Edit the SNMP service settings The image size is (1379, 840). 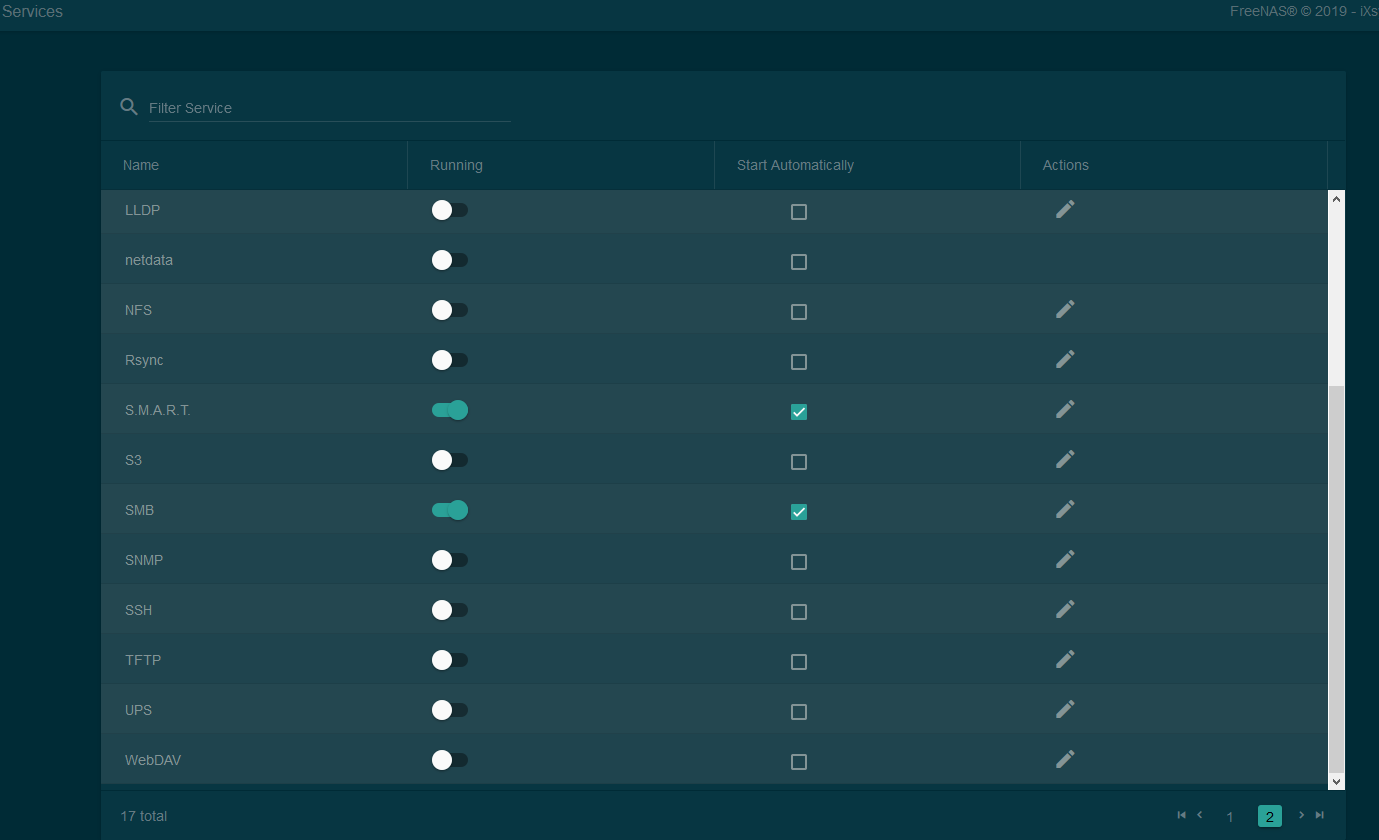1065,559
